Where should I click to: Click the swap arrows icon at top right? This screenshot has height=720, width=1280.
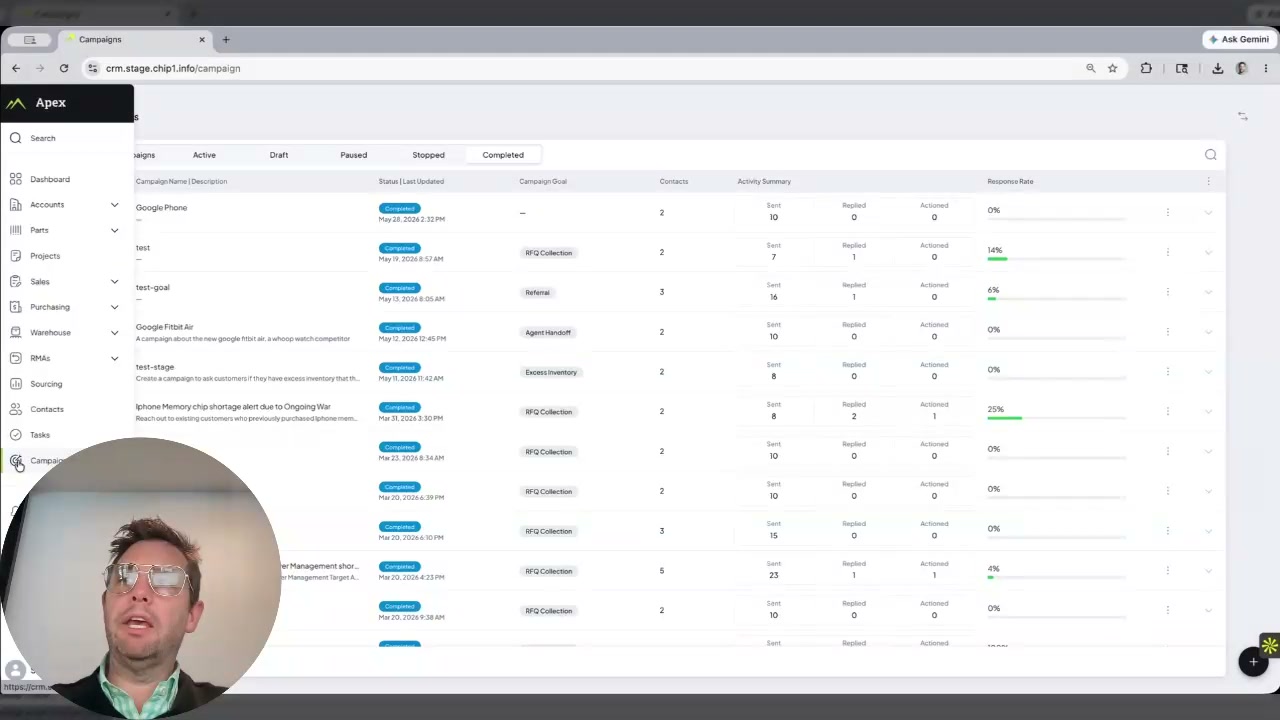[x=1242, y=116]
